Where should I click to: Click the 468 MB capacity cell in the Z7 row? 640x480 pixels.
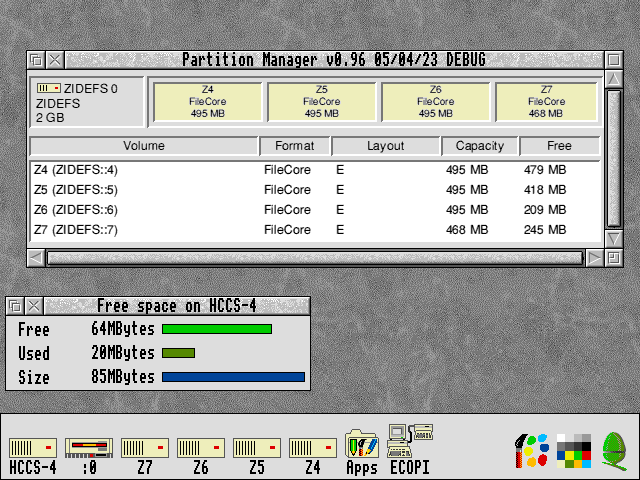coord(467,230)
